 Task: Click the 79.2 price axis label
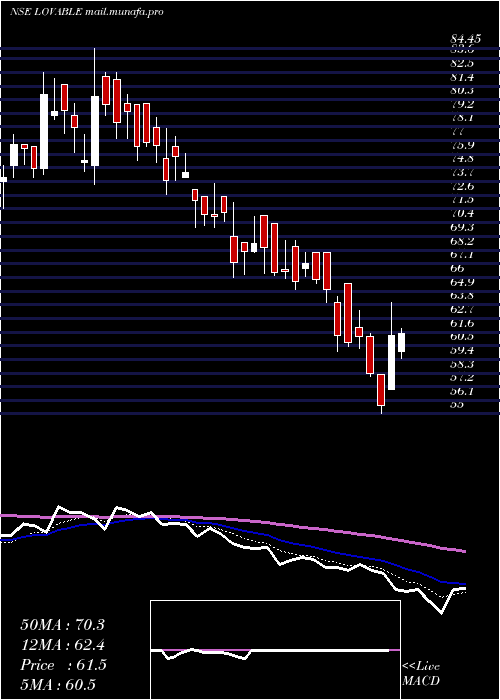pos(462,104)
